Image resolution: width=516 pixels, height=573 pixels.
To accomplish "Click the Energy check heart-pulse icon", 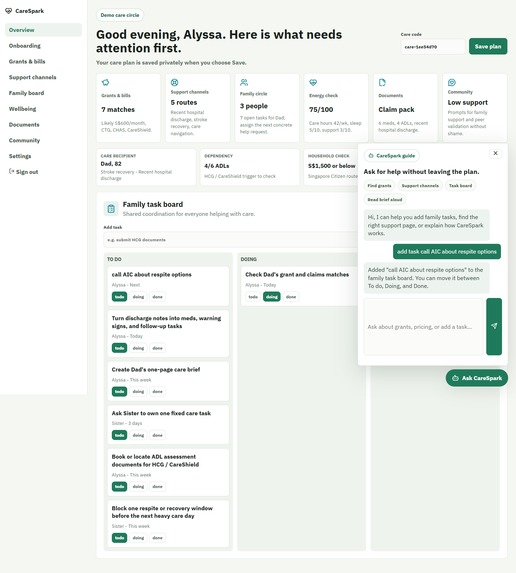I will click(x=313, y=82).
